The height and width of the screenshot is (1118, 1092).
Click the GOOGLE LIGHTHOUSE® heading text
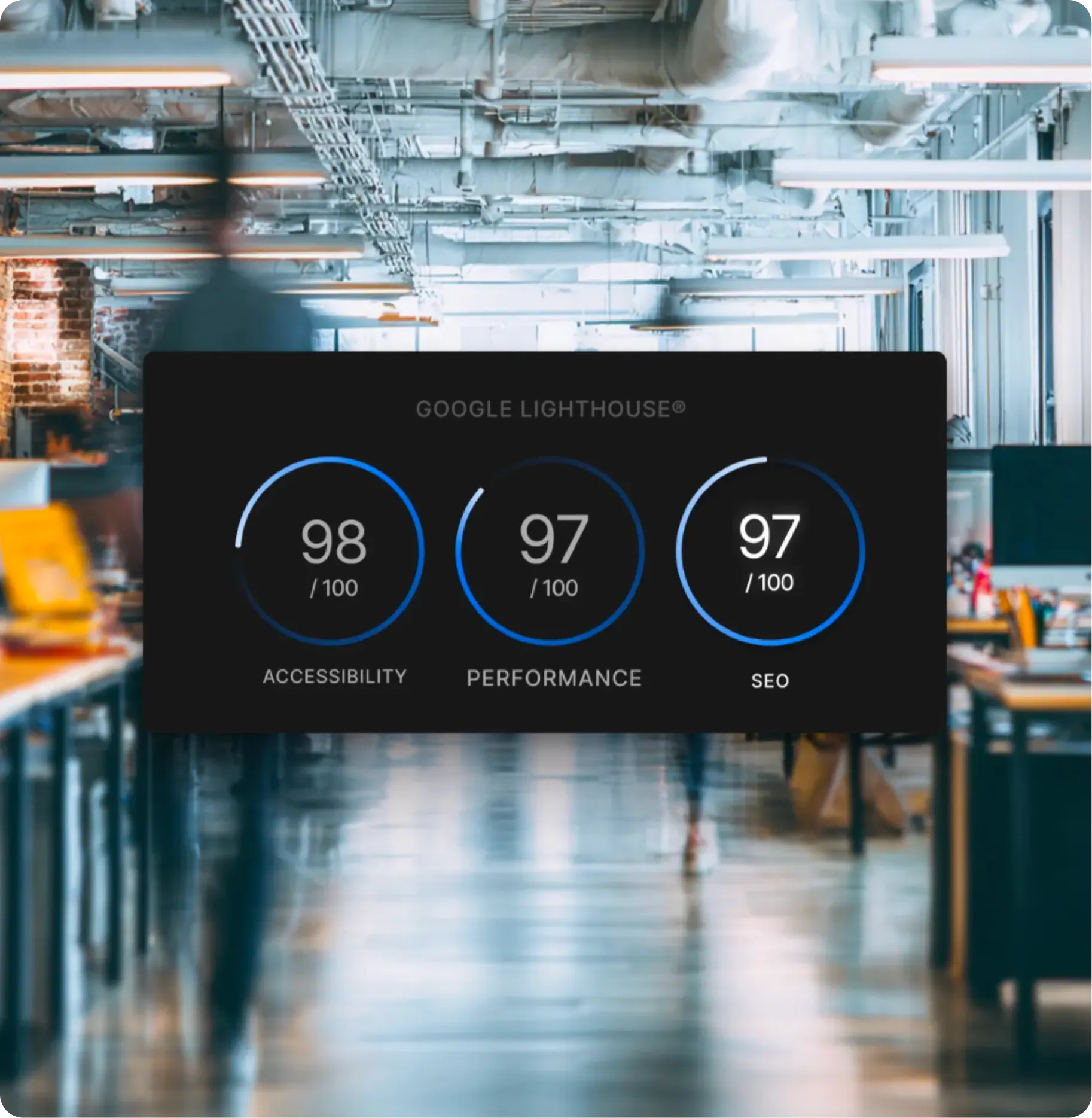tap(550, 409)
